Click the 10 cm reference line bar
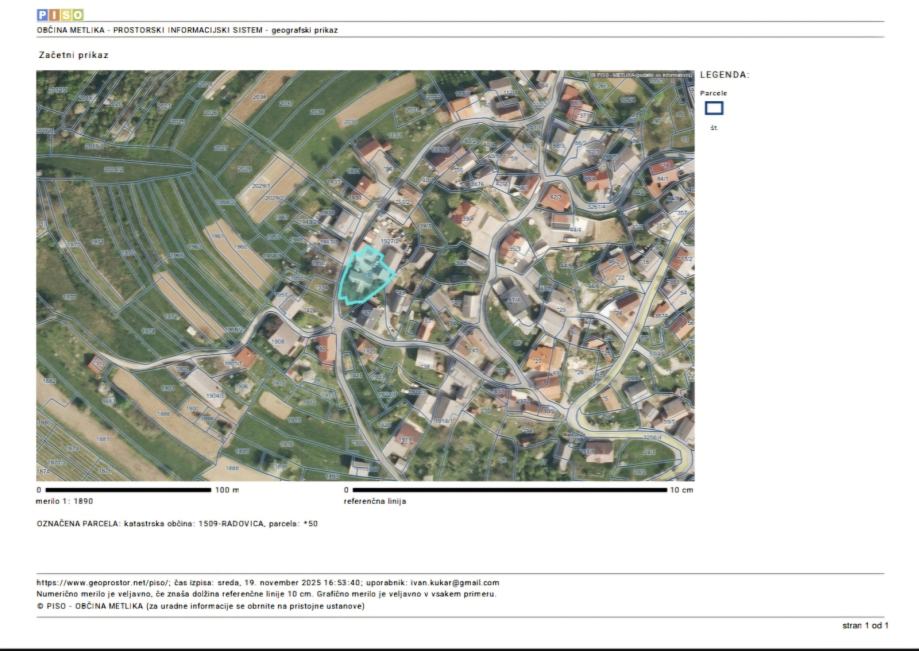 [506, 490]
